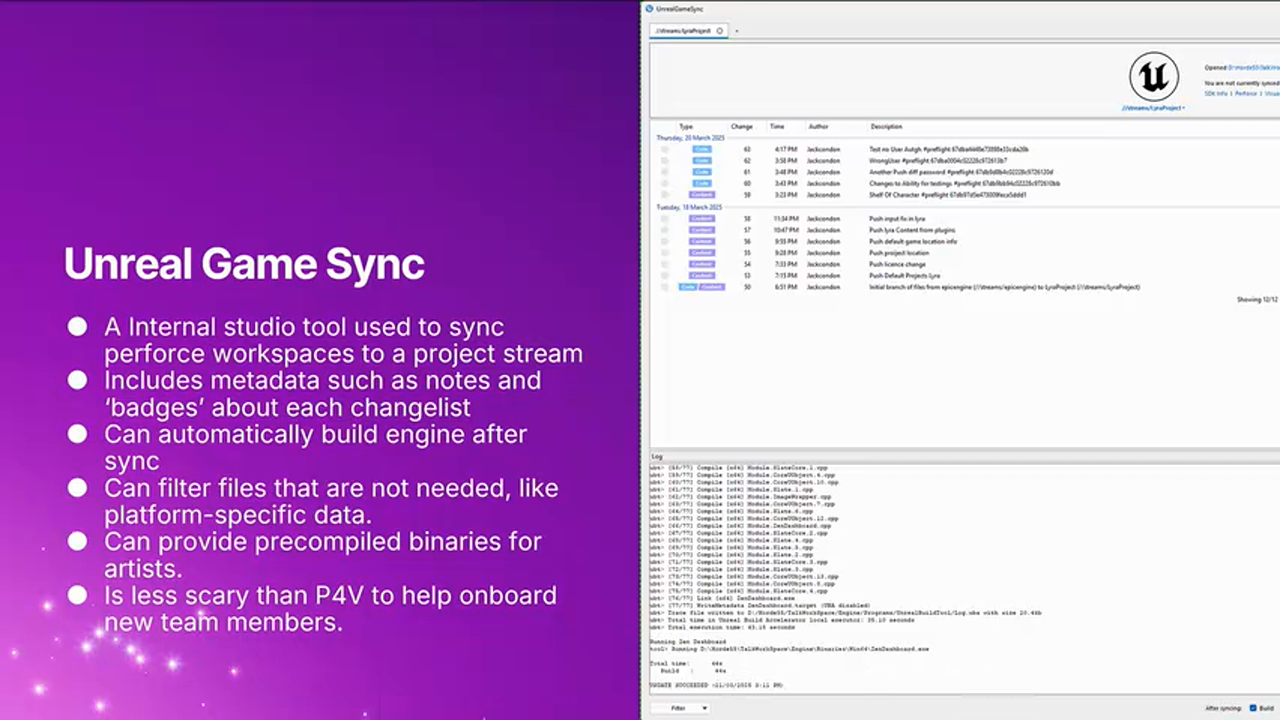Click the UnrealGameSync title bar icon
This screenshot has height=720, width=1280.
click(x=650, y=9)
